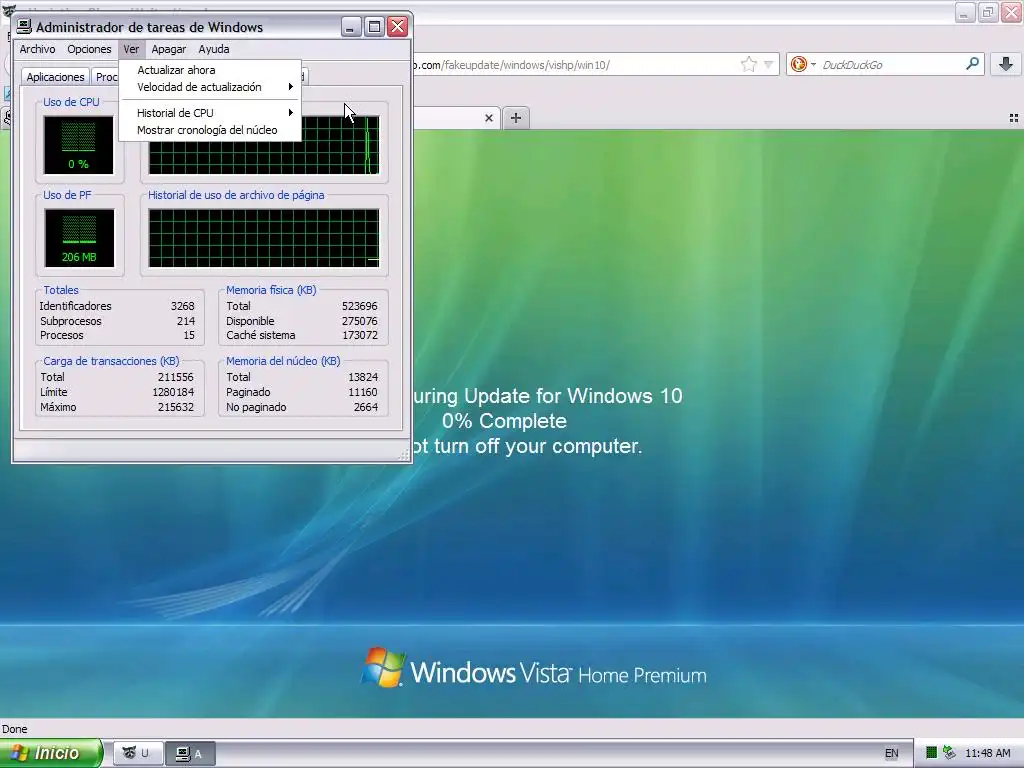Click the Subprocesos value 214

coord(185,321)
